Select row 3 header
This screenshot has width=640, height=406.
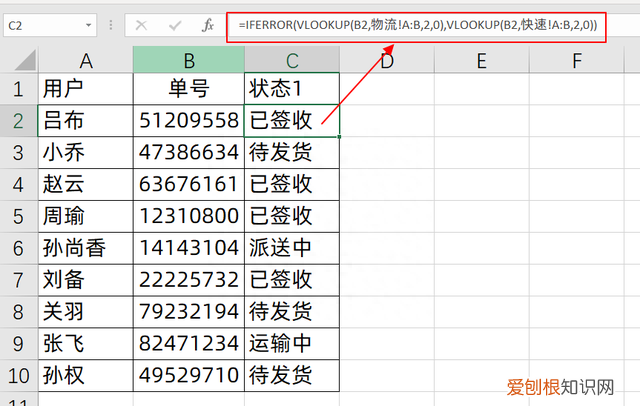[x=19, y=153]
